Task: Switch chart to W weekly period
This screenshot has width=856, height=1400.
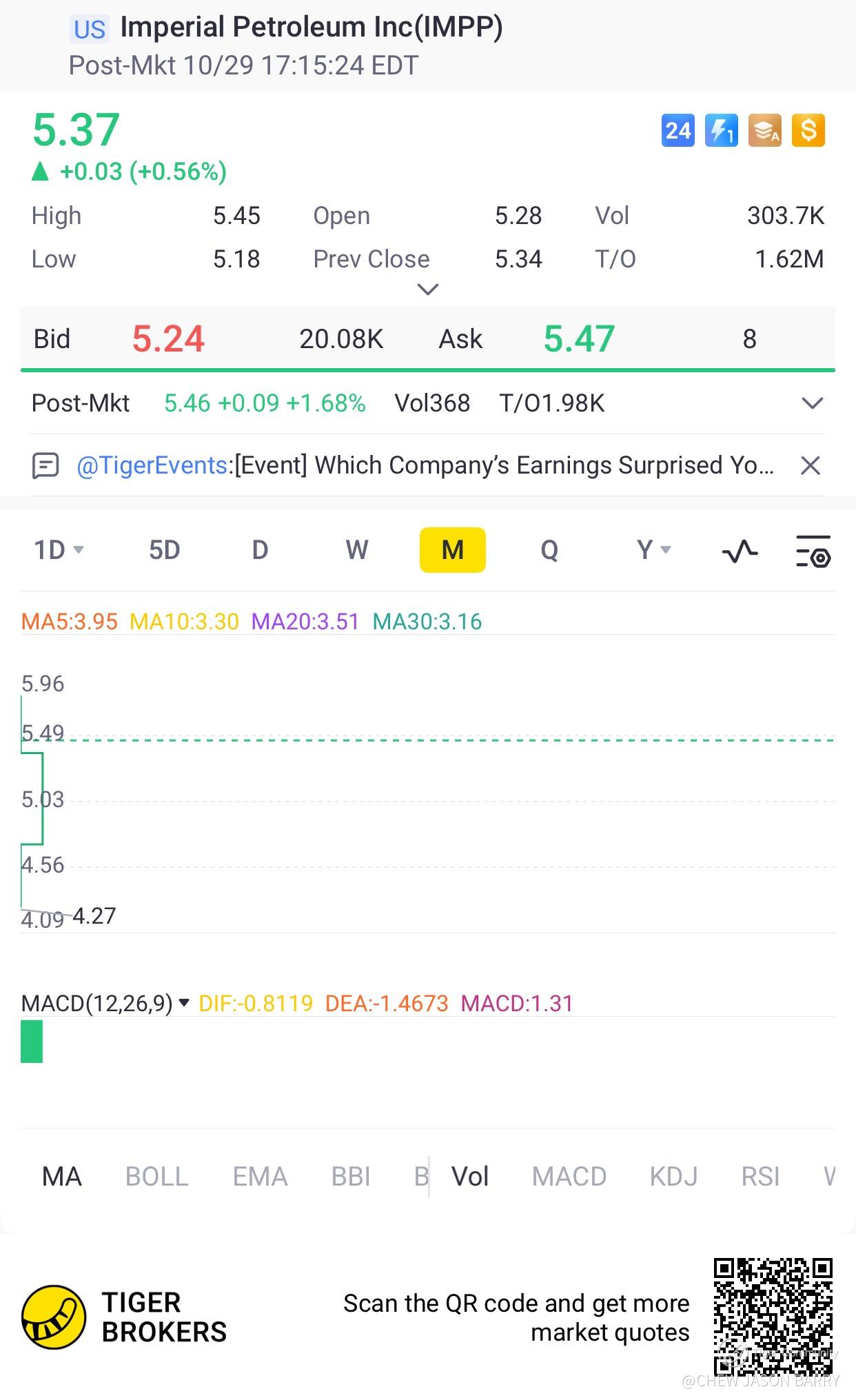Action: pyautogui.click(x=356, y=550)
